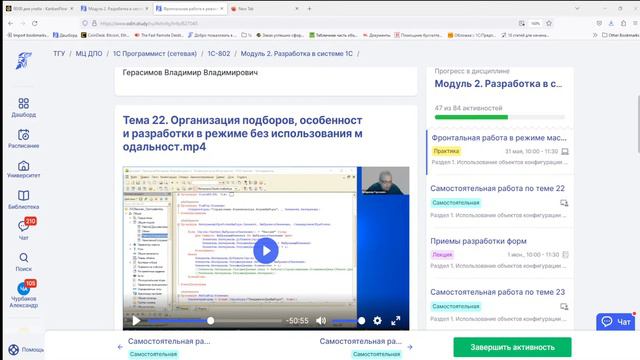Click 1С-802 breadcrumb link

219,53
